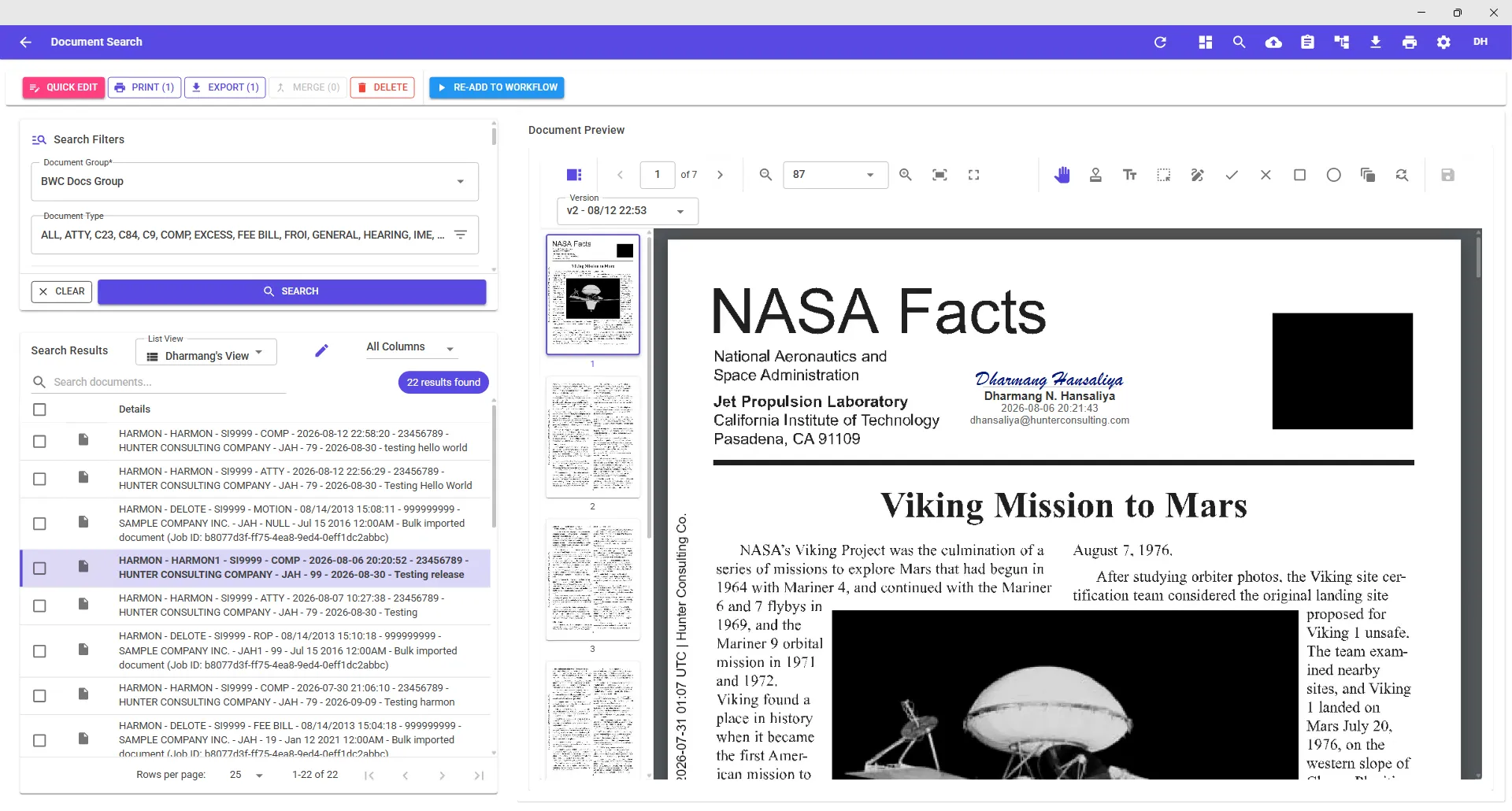The width and height of the screenshot is (1512, 811).
Task: Select page 3 thumbnail
Action: tap(593, 580)
